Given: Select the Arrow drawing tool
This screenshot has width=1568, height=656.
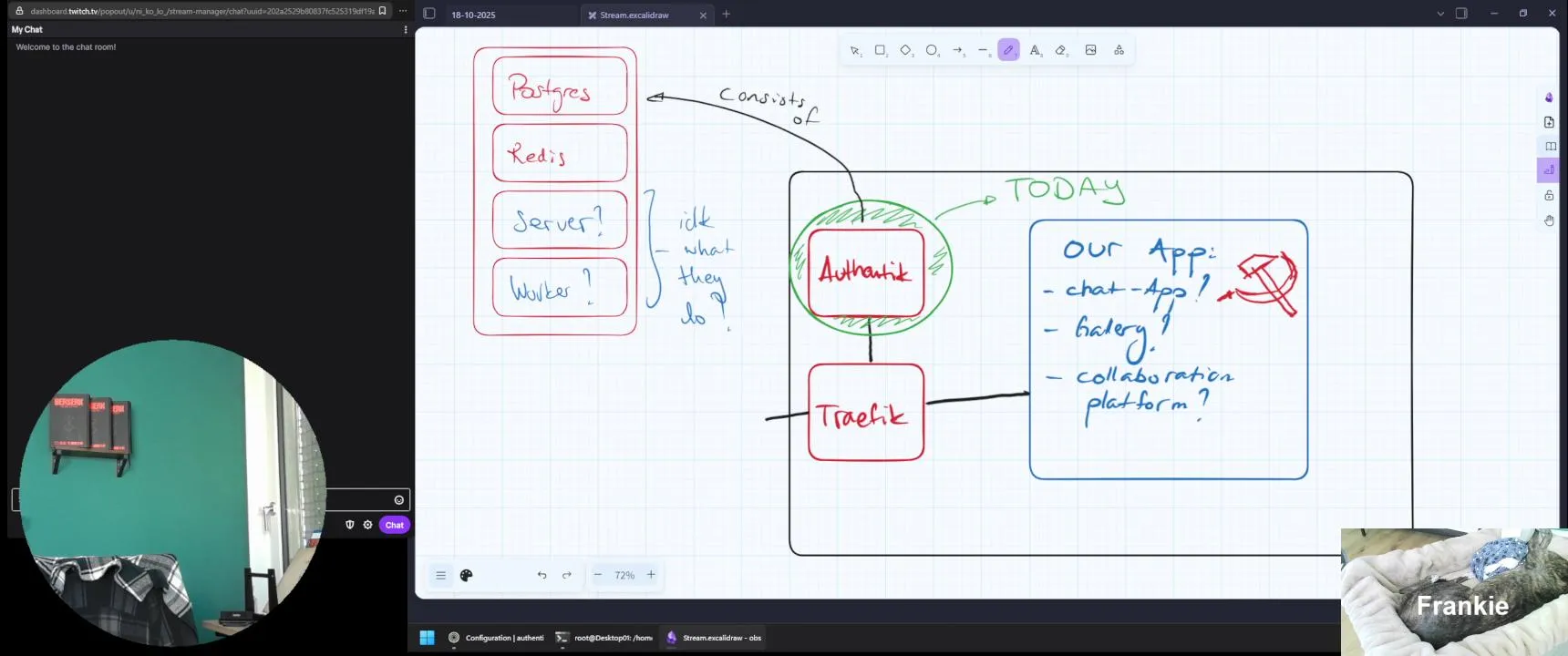Looking at the screenshot, I should tap(957, 51).
